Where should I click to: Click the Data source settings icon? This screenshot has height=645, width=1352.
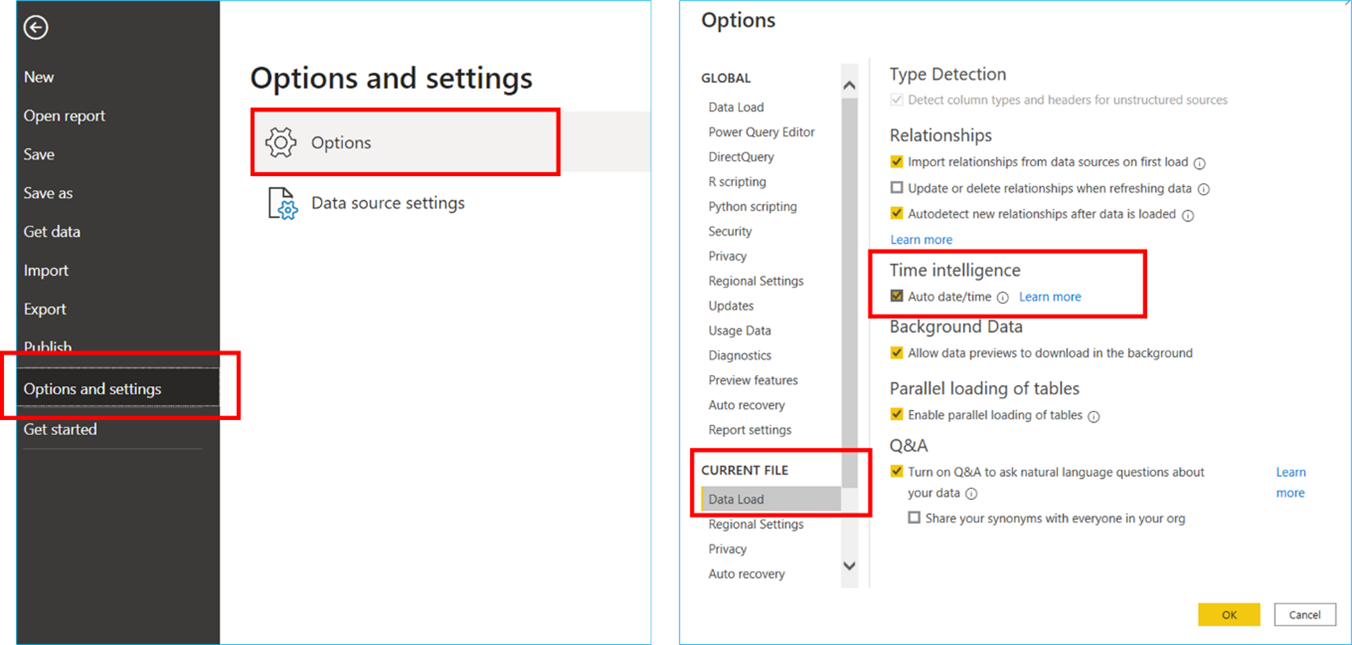tap(282, 203)
